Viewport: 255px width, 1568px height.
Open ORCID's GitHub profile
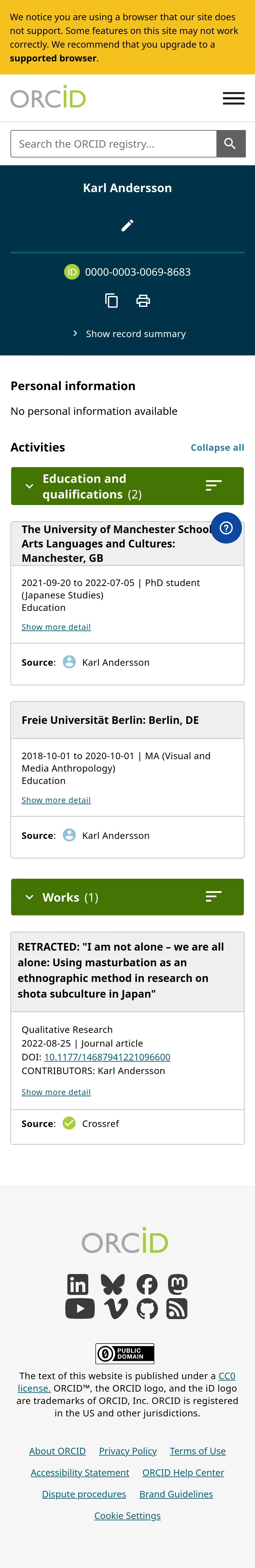147,1309
